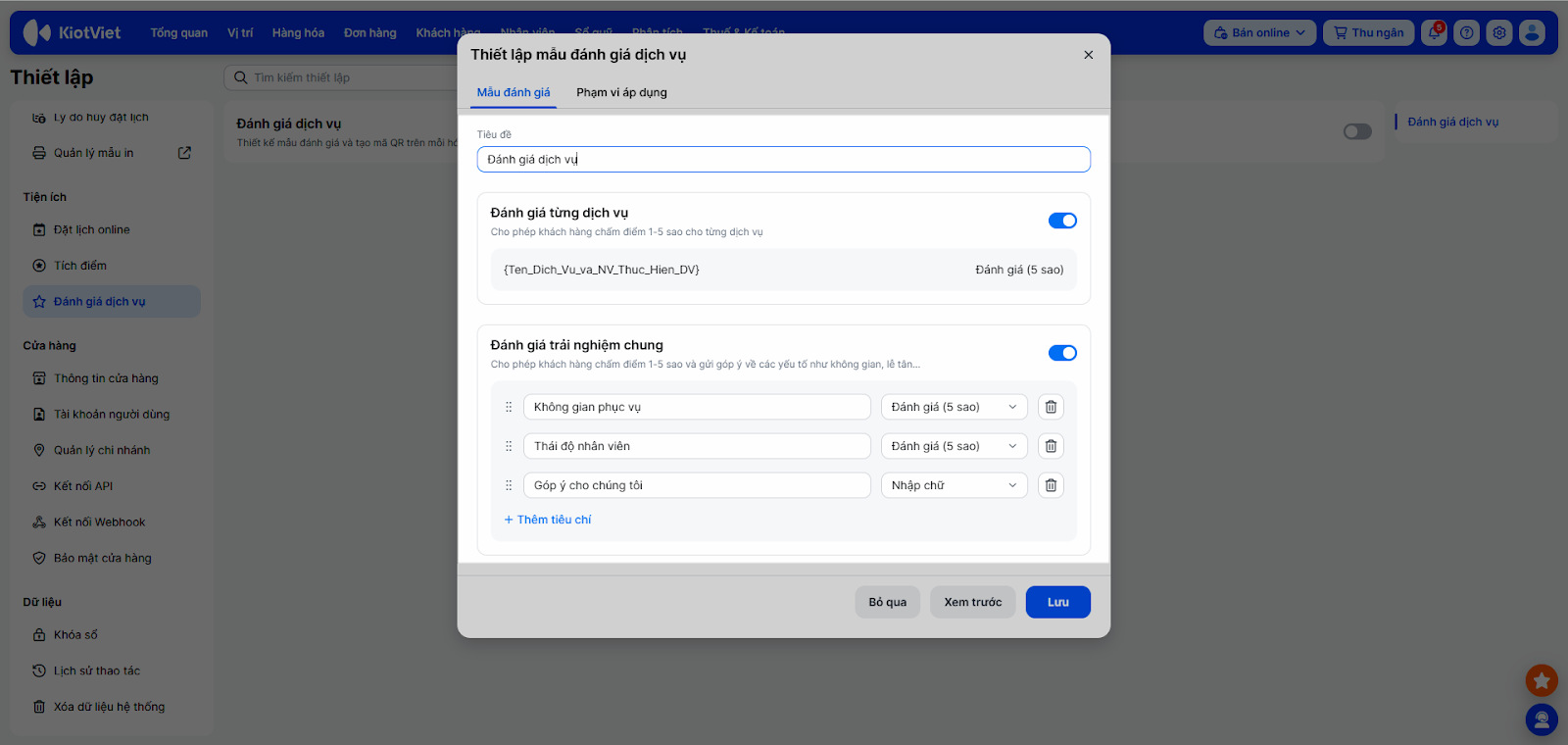Open the user account avatar icon
Viewport: 1568px width, 745px height.
(1532, 32)
